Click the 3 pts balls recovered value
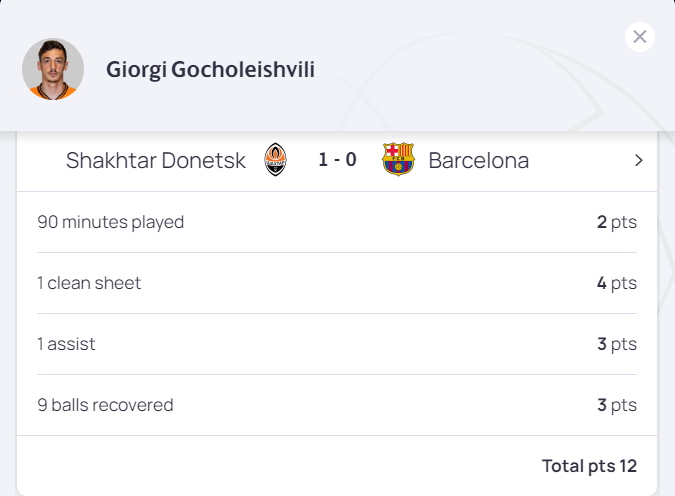This screenshot has width=675, height=496. coord(616,405)
